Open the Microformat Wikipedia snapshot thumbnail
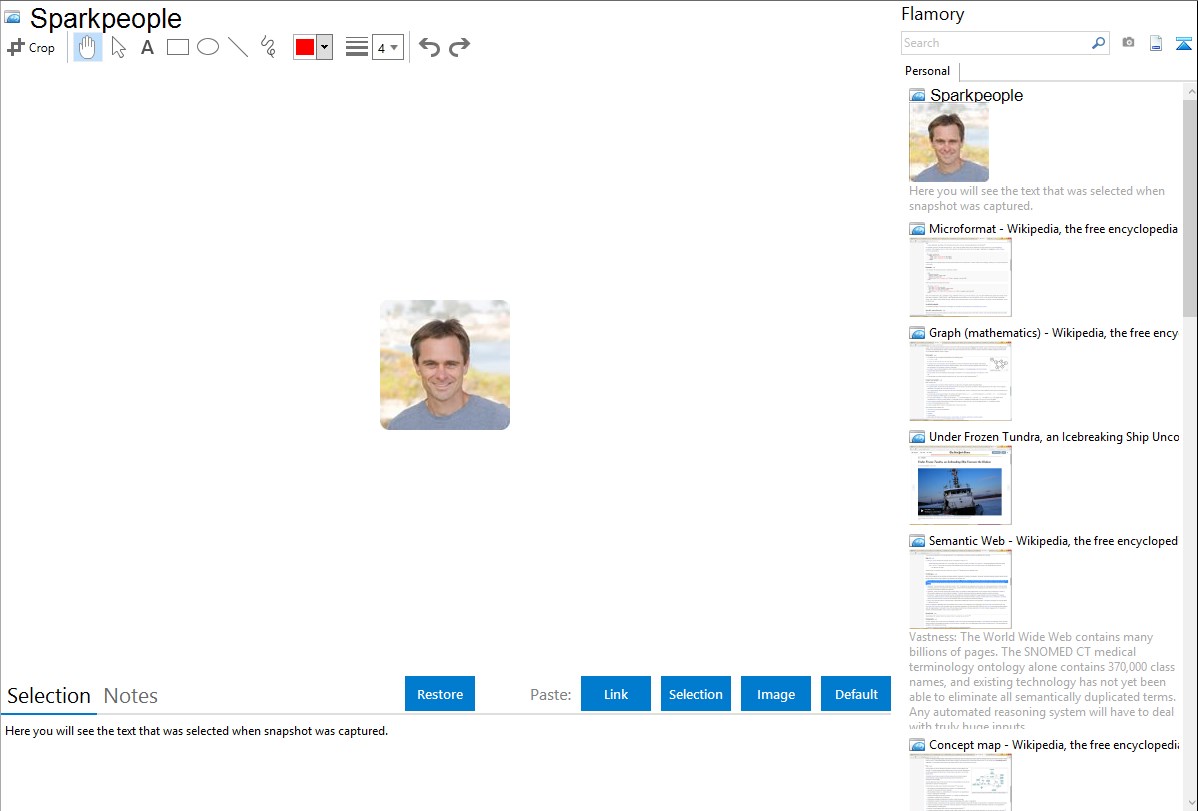 point(960,277)
